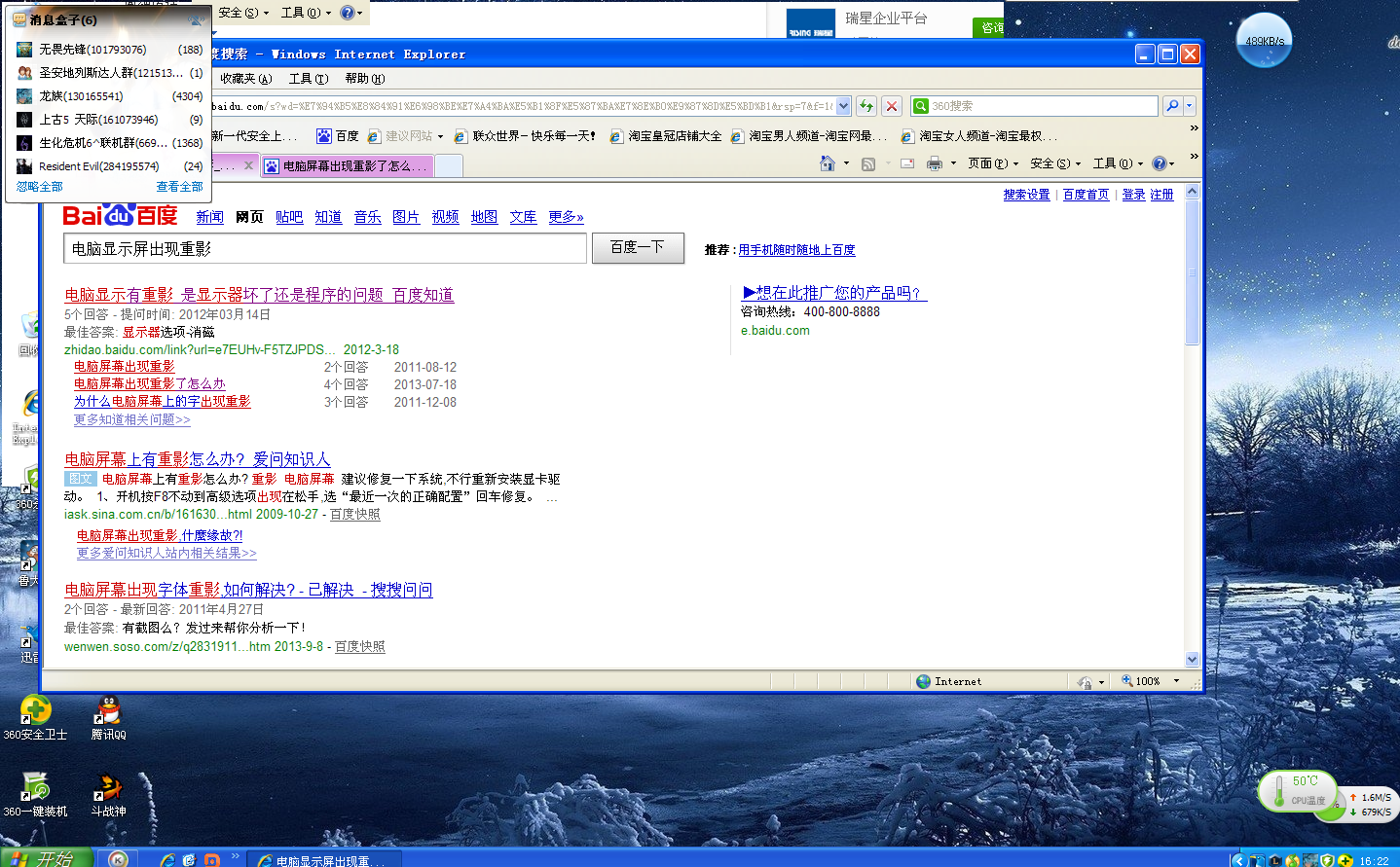Open search provider dropdown arrow
The image size is (1400, 867).
1189,106
